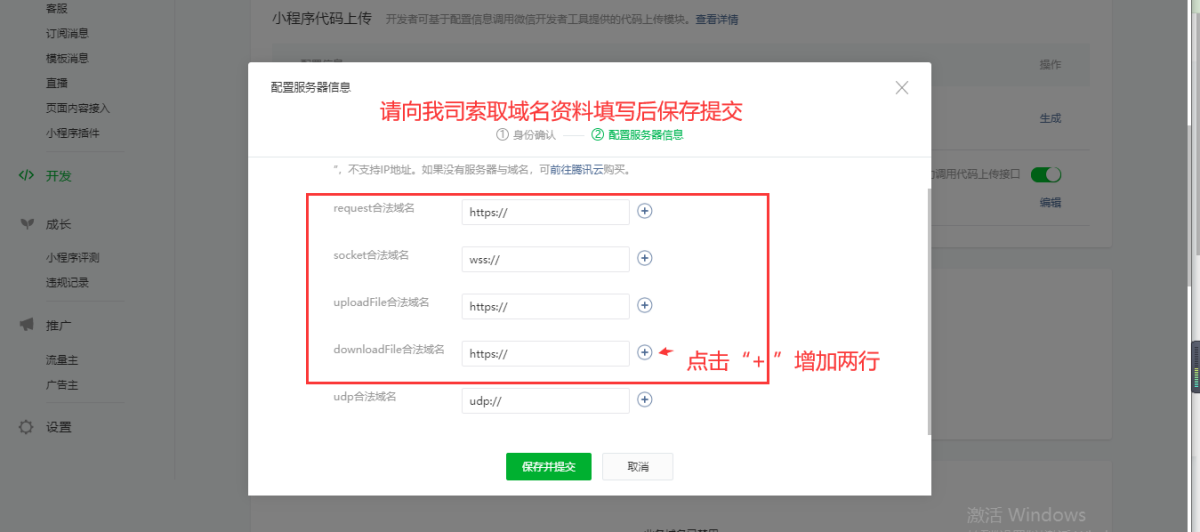Viewport: 1200px width, 532px height.
Task: Click the dialog's vertical scrollbar
Action: click(927, 300)
